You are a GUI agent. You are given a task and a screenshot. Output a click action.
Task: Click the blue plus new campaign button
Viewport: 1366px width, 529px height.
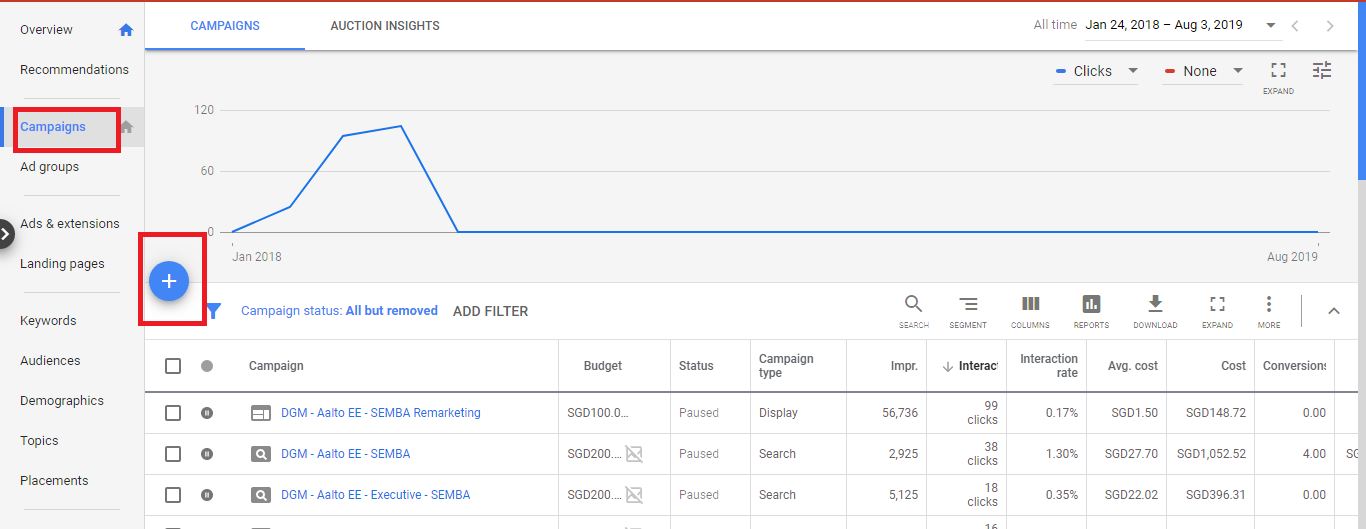(x=169, y=281)
